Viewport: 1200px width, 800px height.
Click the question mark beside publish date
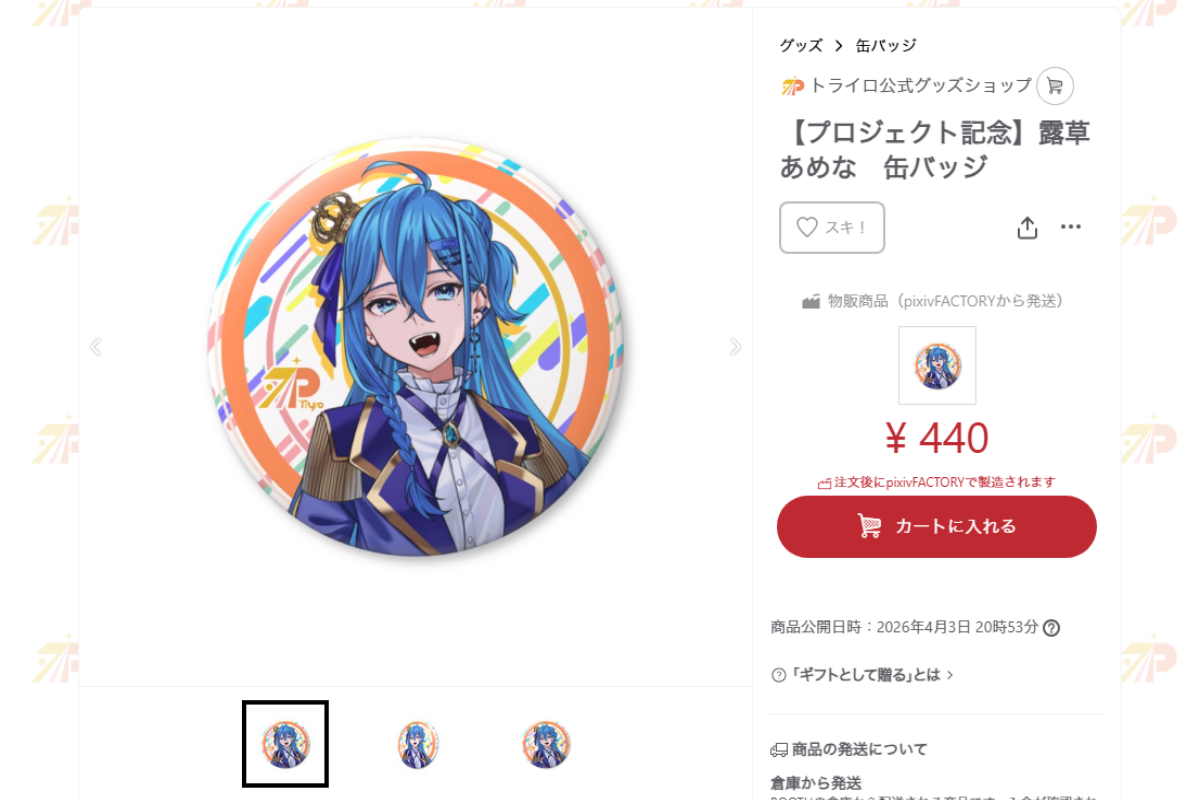click(1051, 628)
